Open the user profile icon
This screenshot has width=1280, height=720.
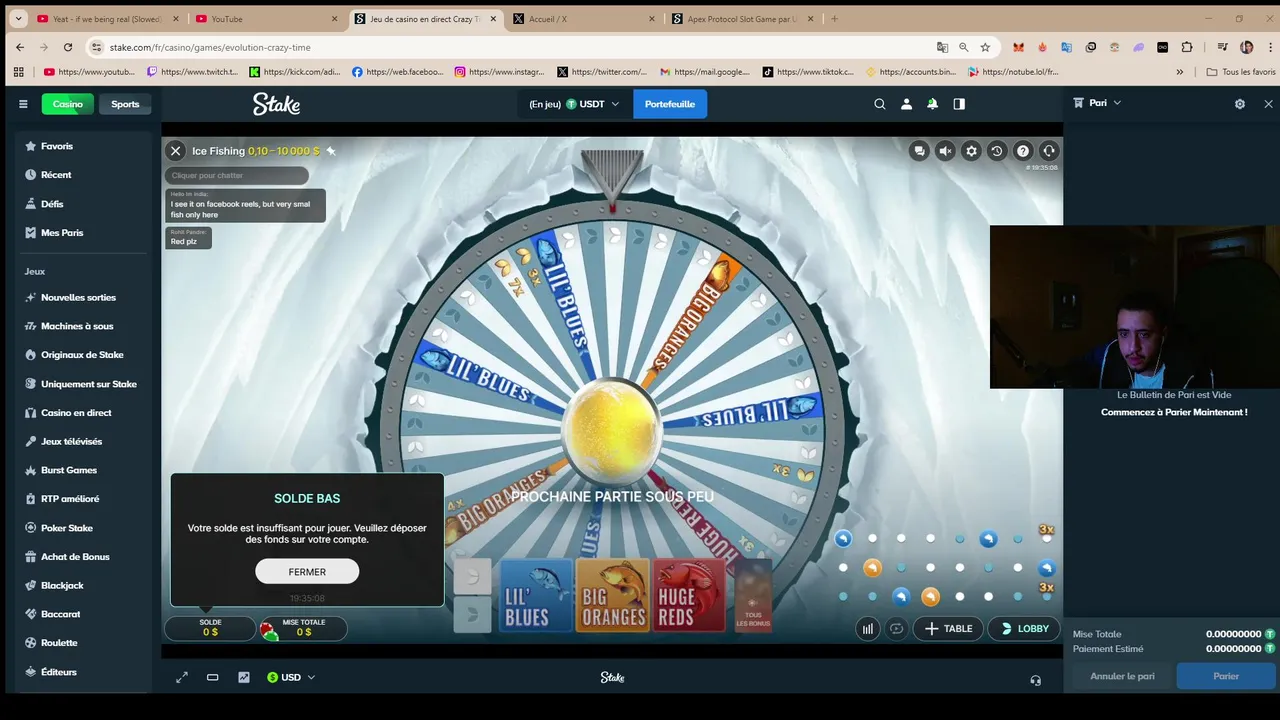tap(906, 104)
